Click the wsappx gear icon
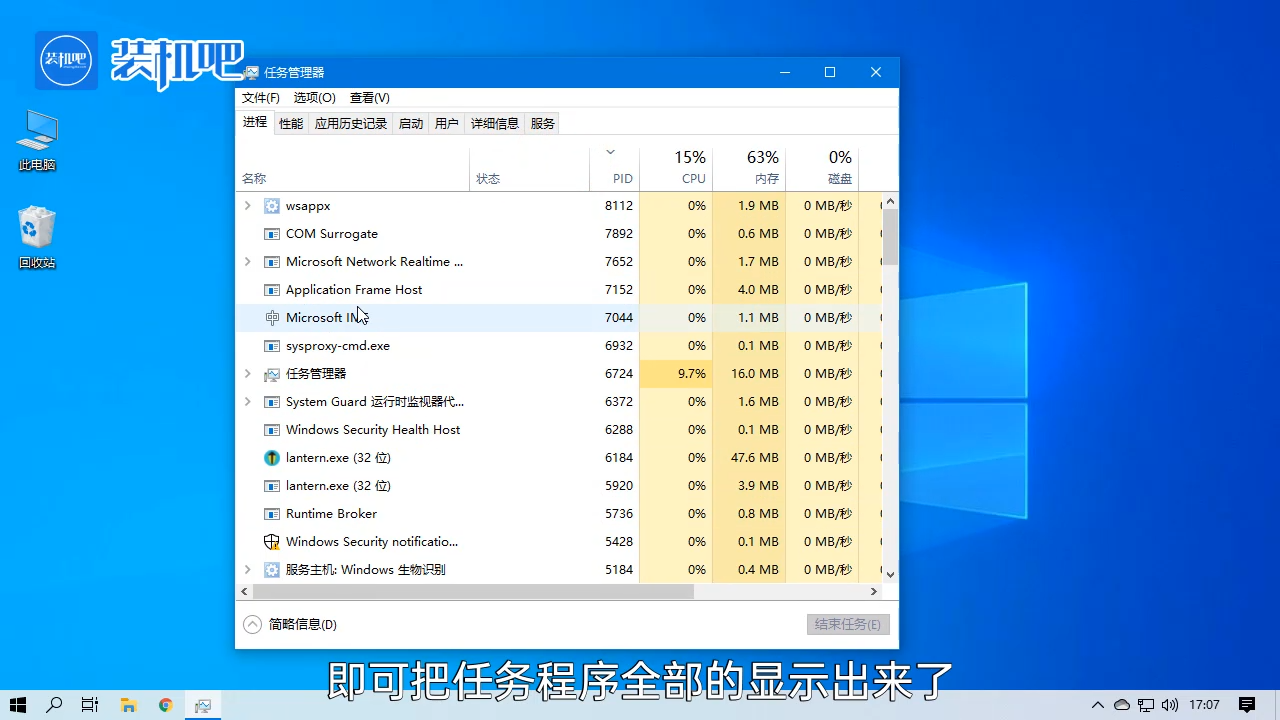This screenshot has height=720, width=1280. [272, 206]
